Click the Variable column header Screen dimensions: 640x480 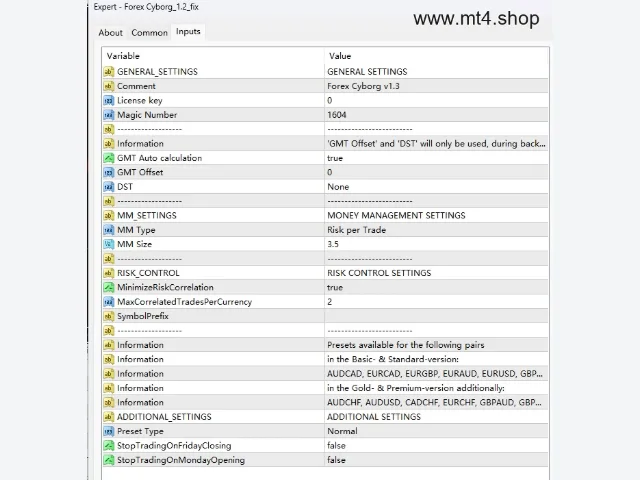(x=213, y=56)
